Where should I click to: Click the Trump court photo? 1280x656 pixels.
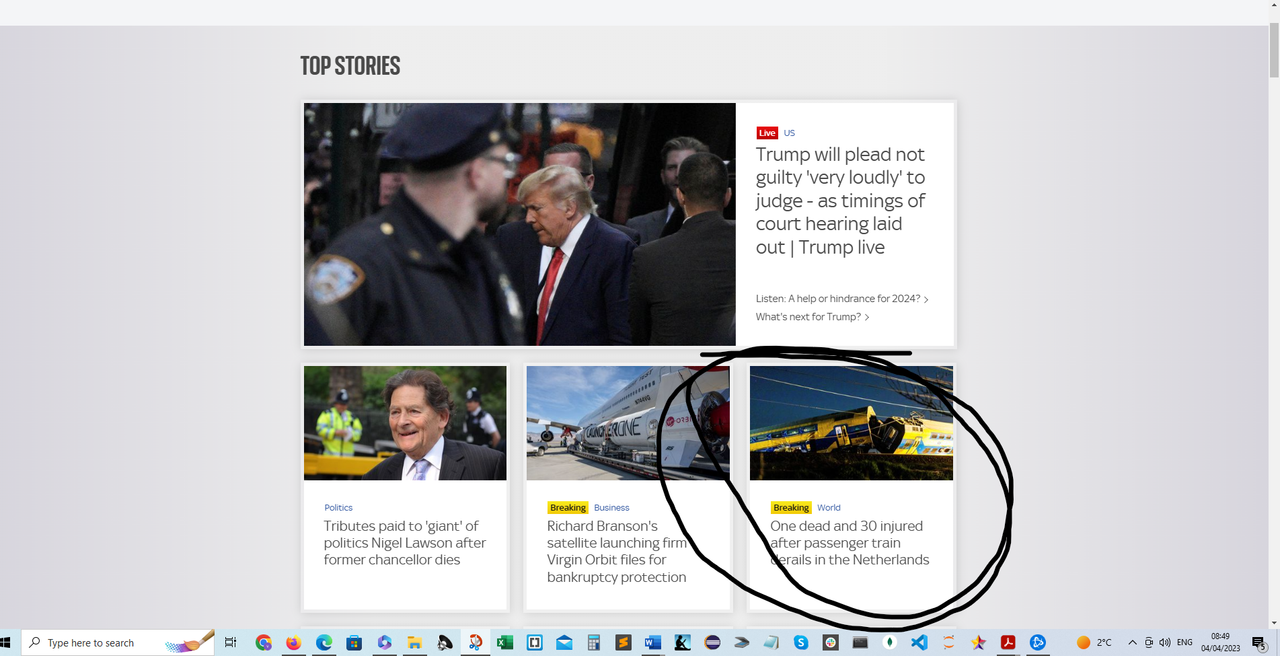520,224
